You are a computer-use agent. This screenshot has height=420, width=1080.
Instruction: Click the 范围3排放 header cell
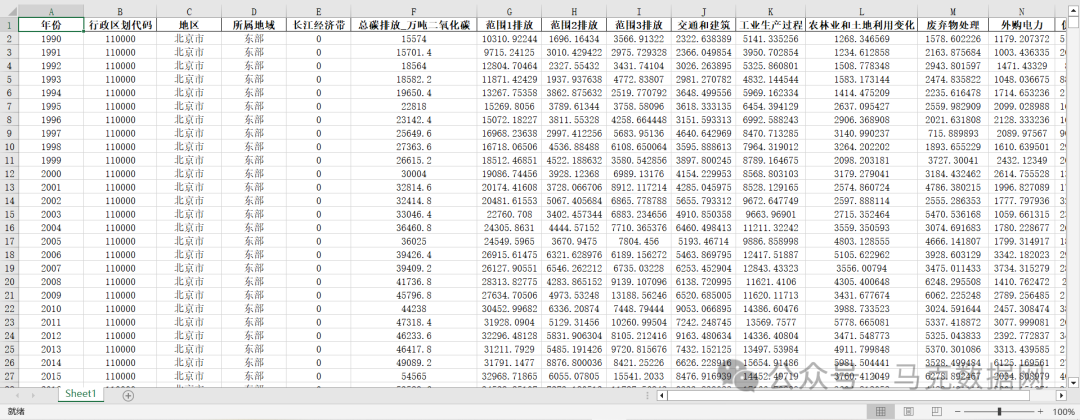point(638,25)
